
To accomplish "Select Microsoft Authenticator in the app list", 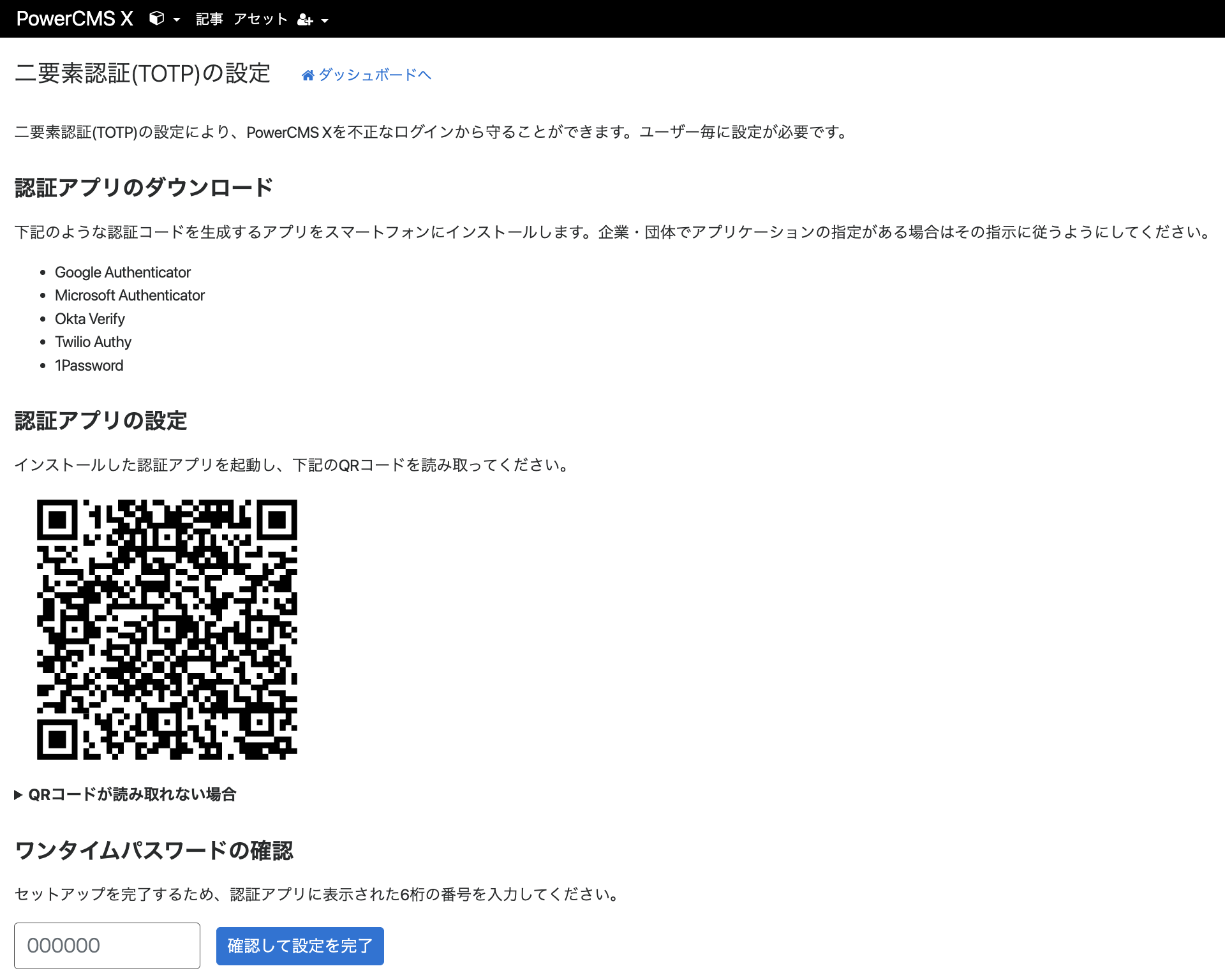I will point(130,295).
